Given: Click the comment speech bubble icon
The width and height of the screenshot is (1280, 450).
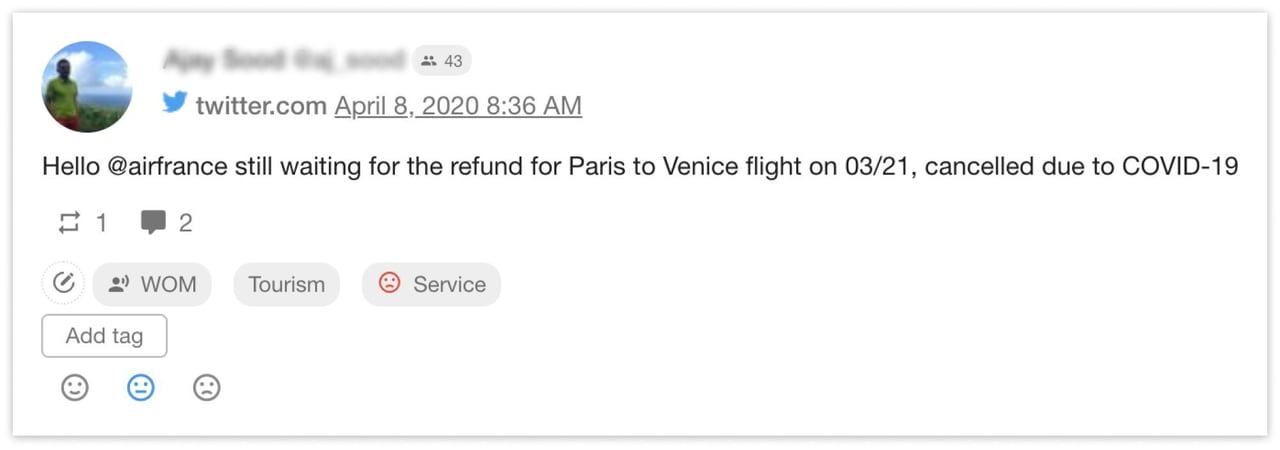Looking at the screenshot, I should (153, 223).
